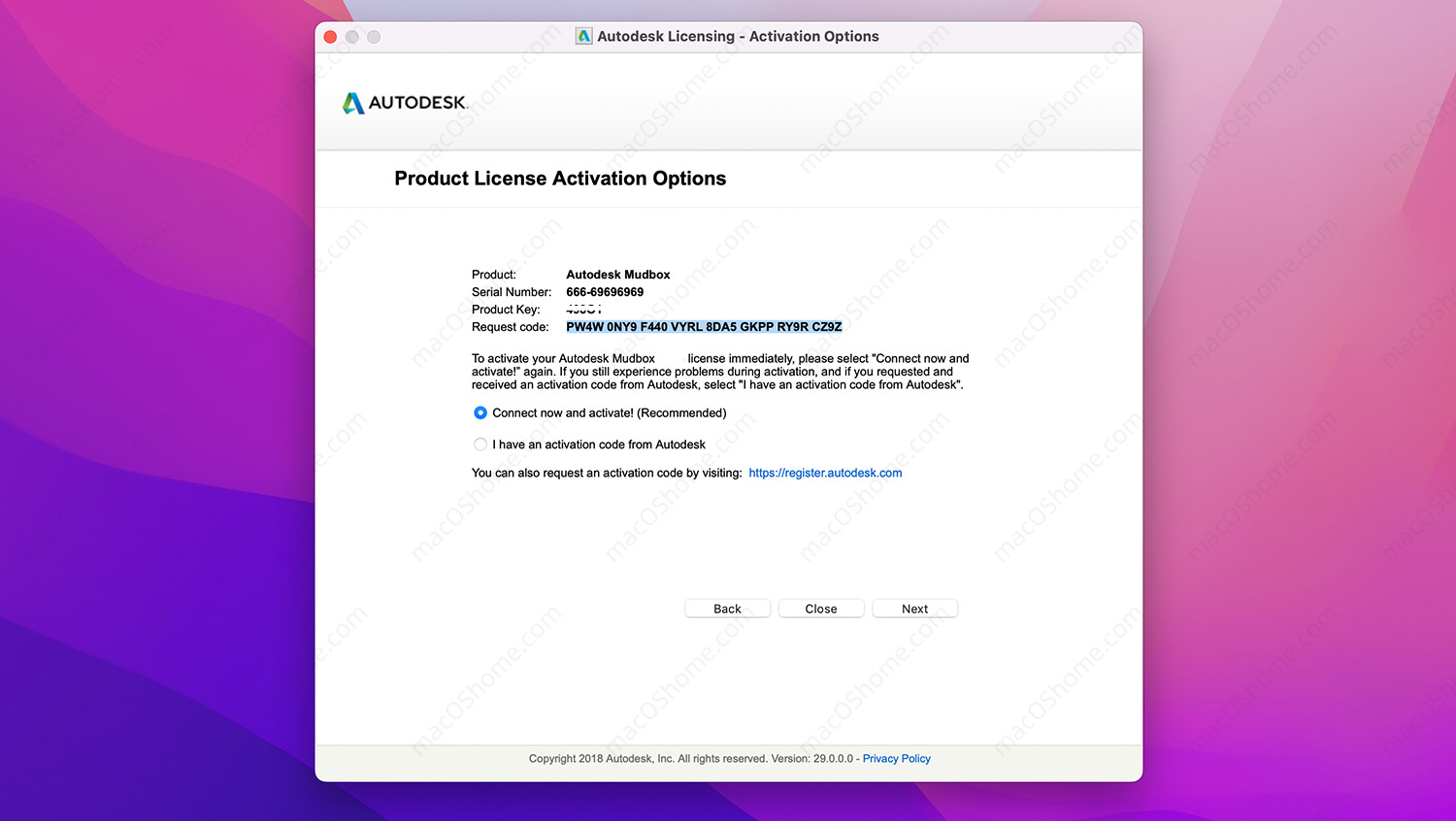The width and height of the screenshot is (1456, 821).
Task: Select the highlighted request code text
Action: click(x=704, y=327)
